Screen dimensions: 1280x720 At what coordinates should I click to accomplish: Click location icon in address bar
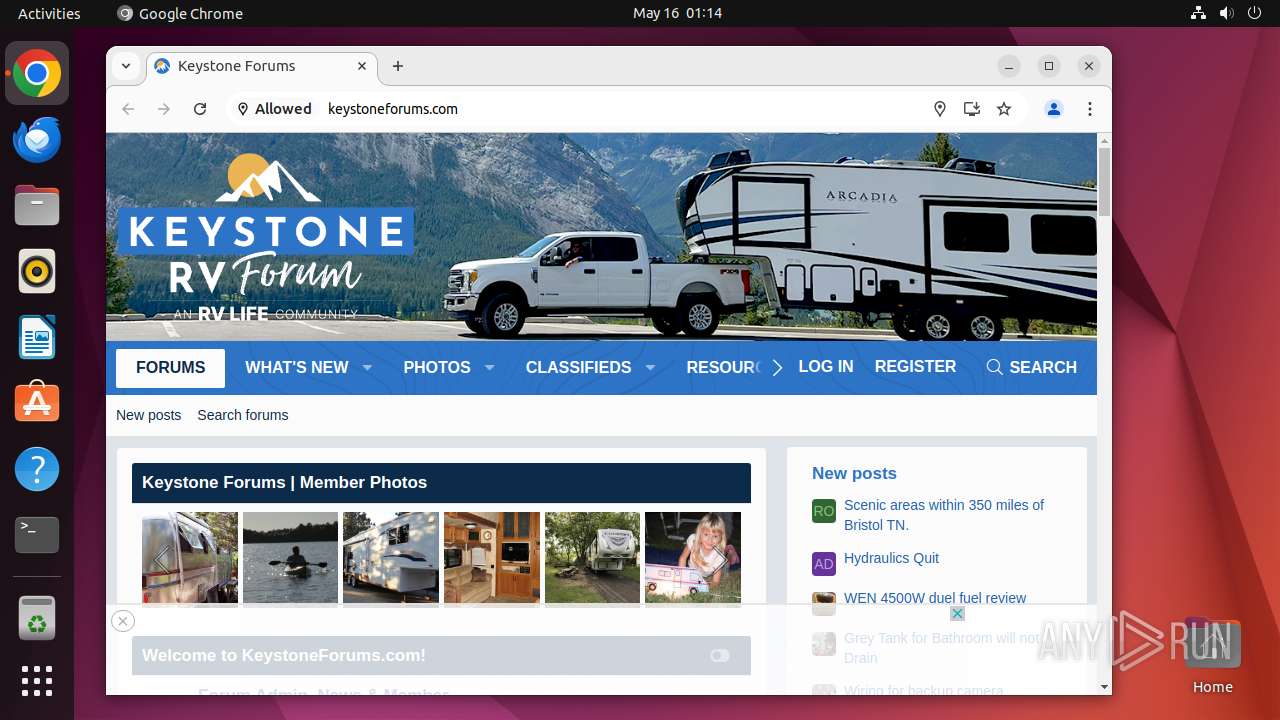[940, 109]
